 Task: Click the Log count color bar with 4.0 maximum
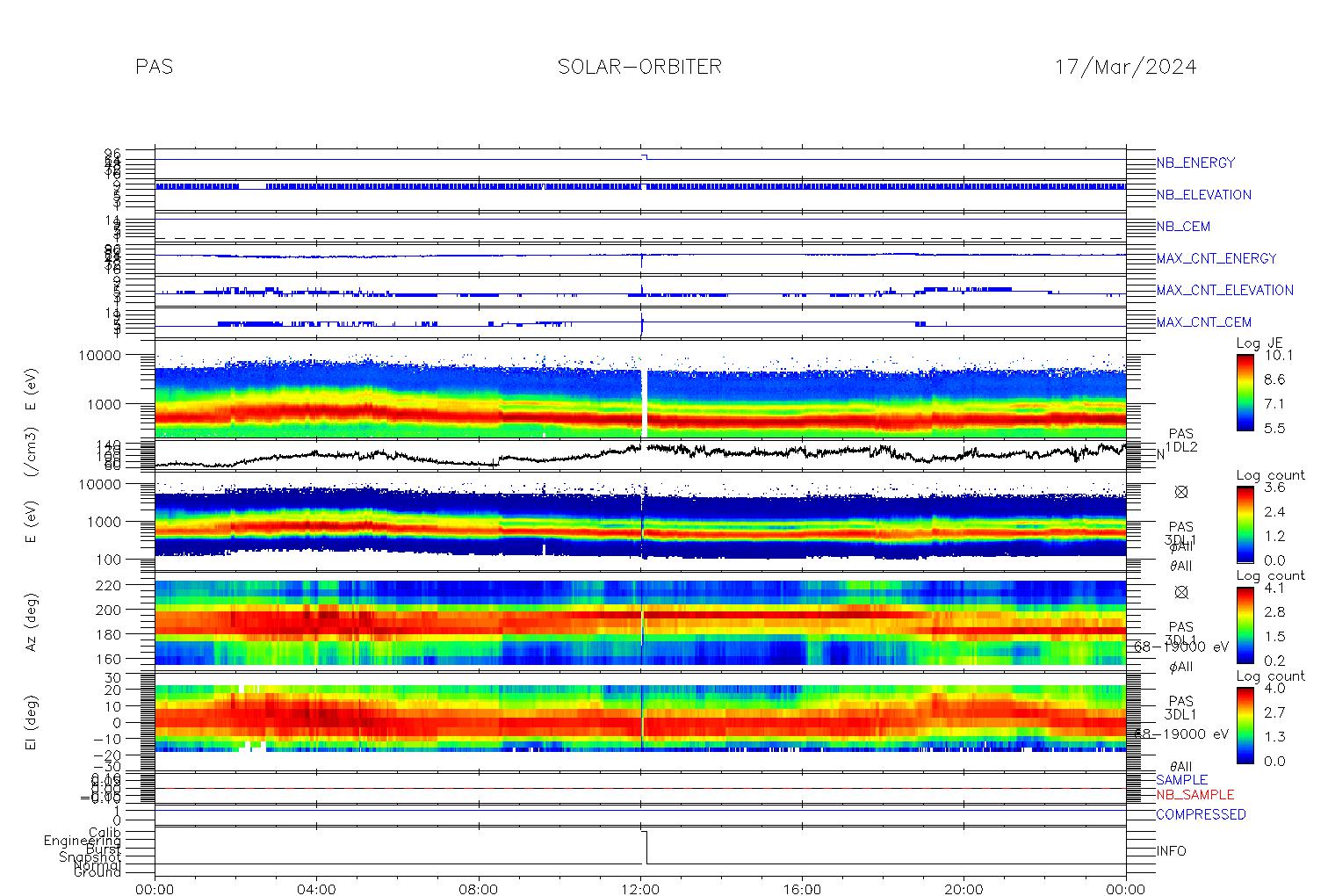1245,725
